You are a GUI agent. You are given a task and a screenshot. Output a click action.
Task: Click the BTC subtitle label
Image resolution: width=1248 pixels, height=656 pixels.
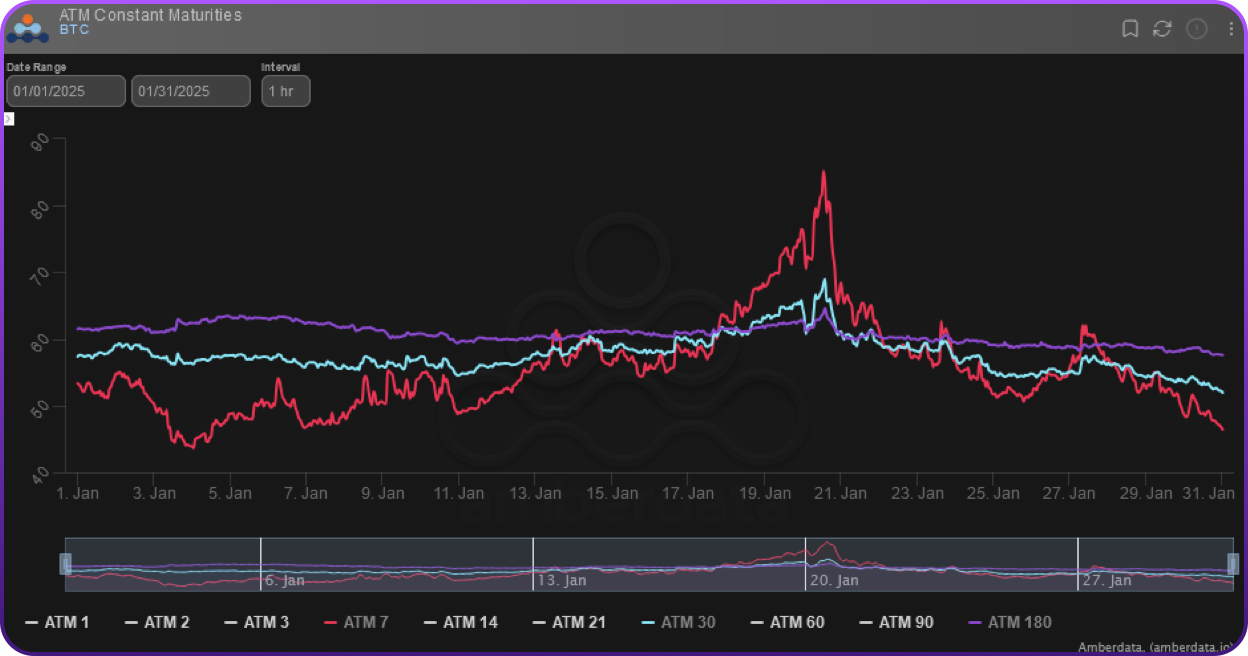(74, 30)
